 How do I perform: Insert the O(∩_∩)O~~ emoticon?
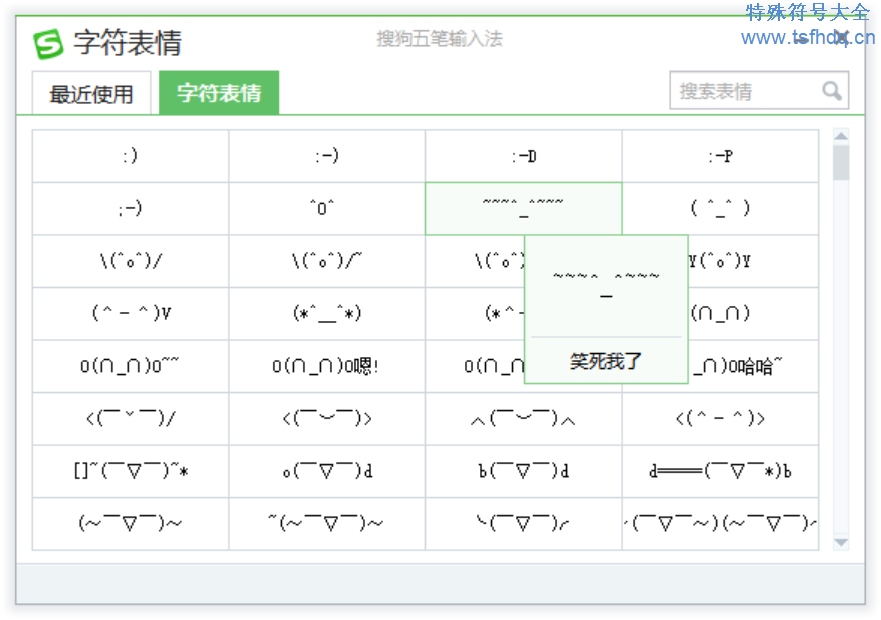coord(130,366)
